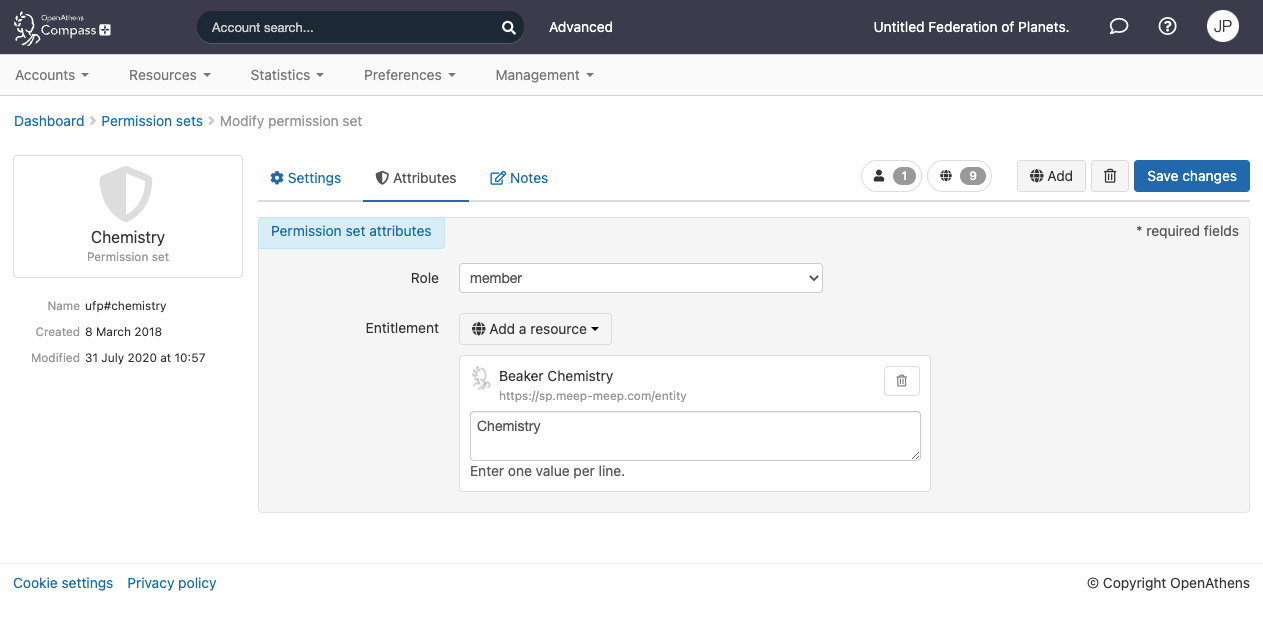Open the Add a resource dropdown
Image resolution: width=1263 pixels, height=625 pixels.
click(x=535, y=329)
